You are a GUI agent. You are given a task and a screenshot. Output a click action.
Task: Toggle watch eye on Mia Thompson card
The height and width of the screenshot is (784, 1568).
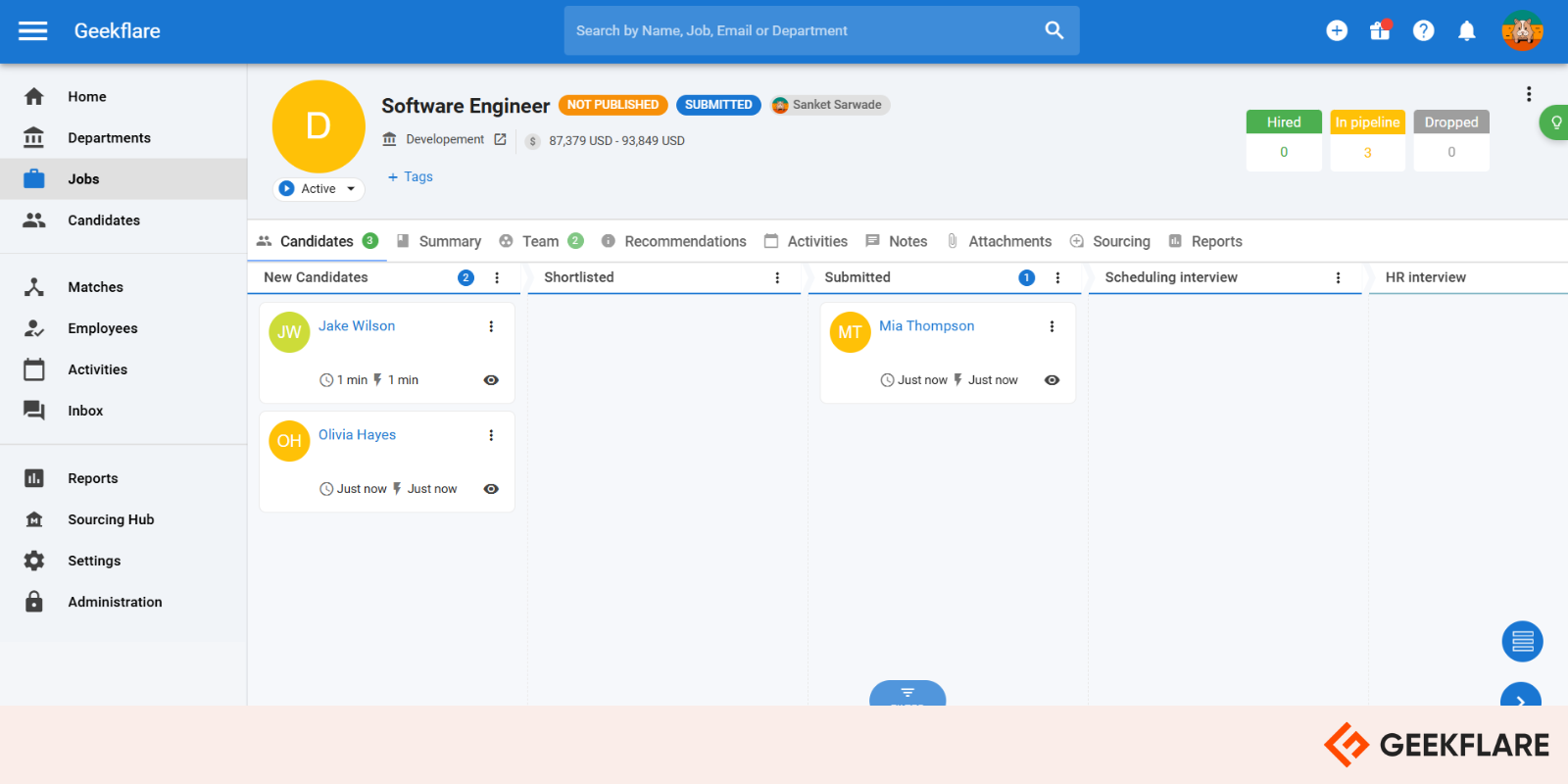click(1052, 380)
